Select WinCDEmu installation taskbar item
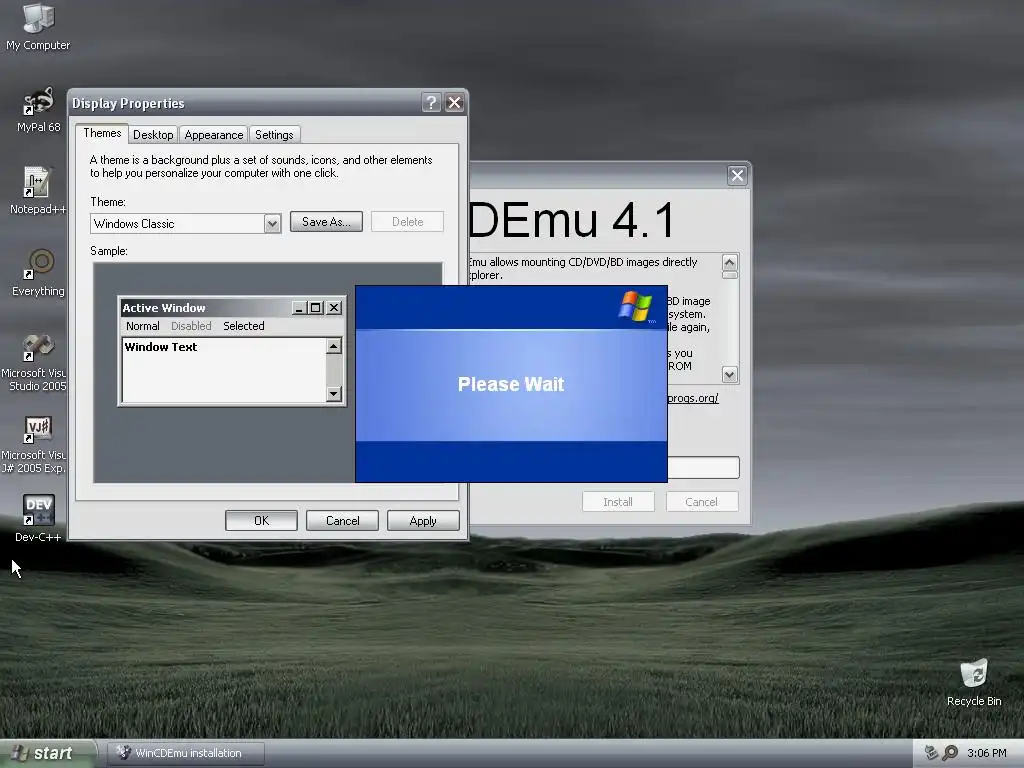 pos(186,753)
